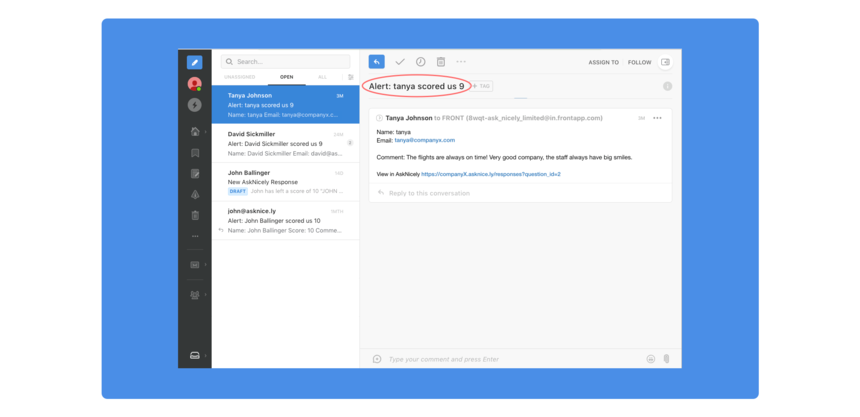Screen dimensions: 860x417
Task: Expand the chevron beside the envelope icon
Action: pos(206,264)
